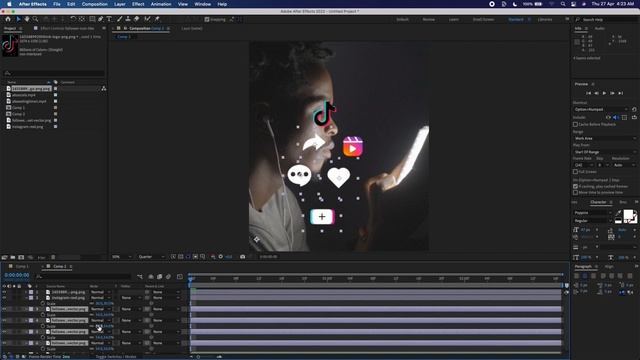
Task: Jump to last frame in Preview panel
Action: (x=621, y=93)
